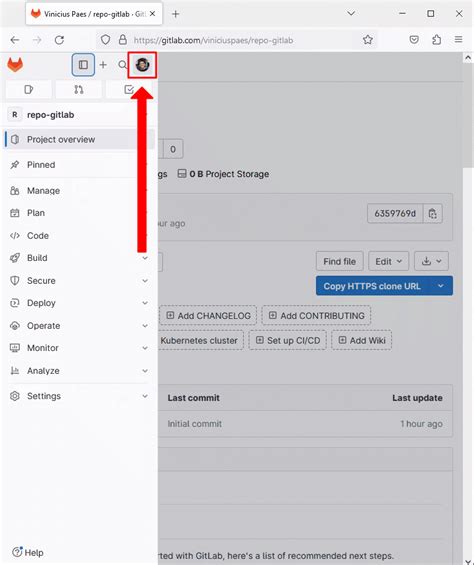
Task: Close the repo-gitlab browser tab
Action: [152, 14]
